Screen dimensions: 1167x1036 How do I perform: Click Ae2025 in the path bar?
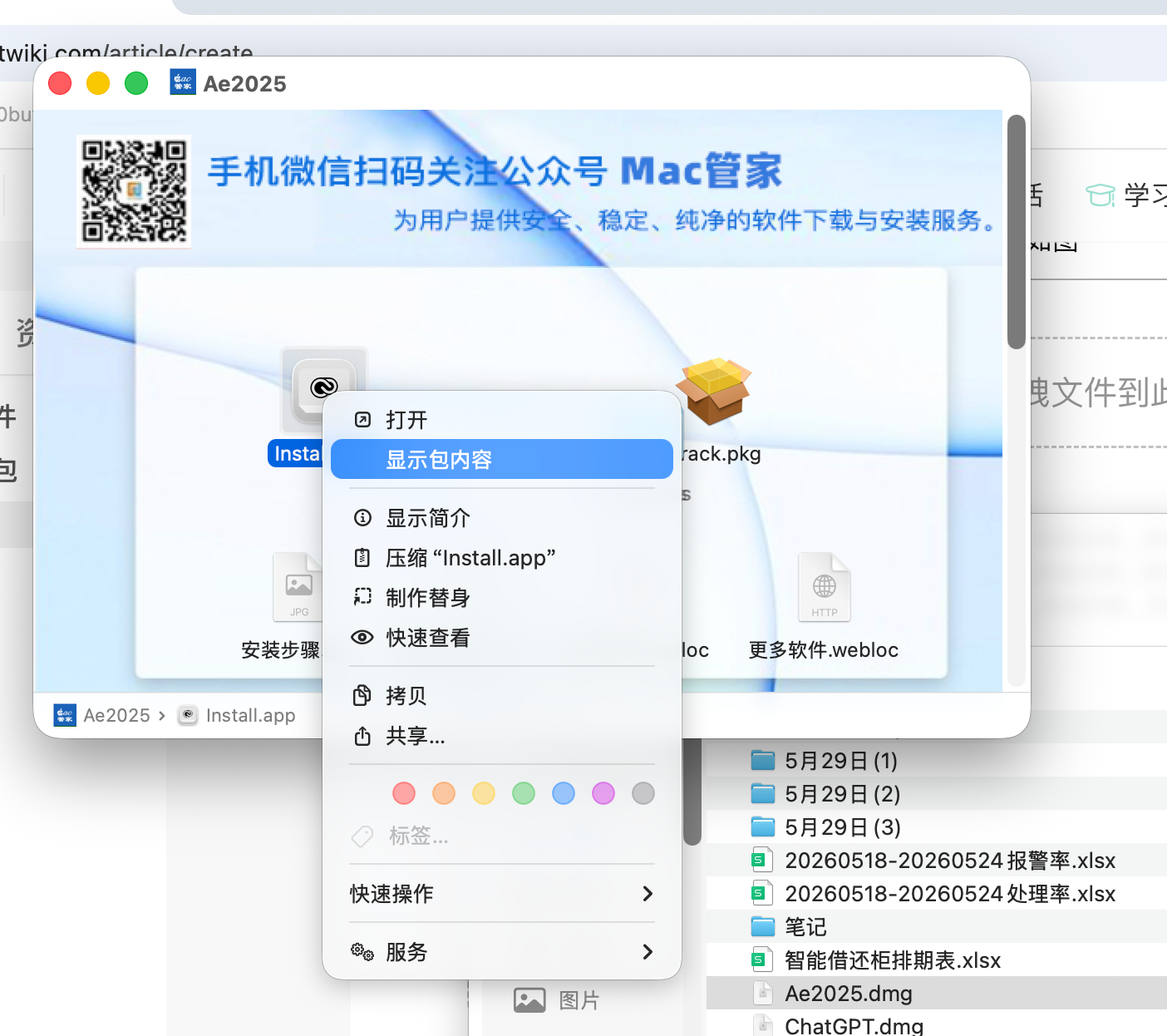pos(101,715)
